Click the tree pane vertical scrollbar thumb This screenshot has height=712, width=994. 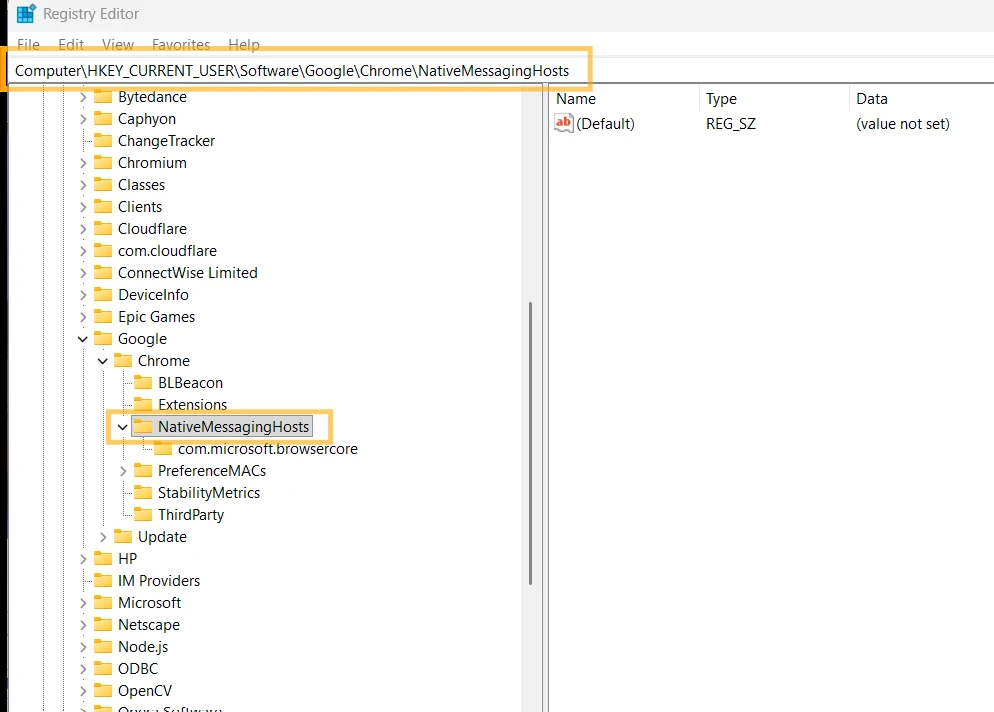click(x=531, y=443)
